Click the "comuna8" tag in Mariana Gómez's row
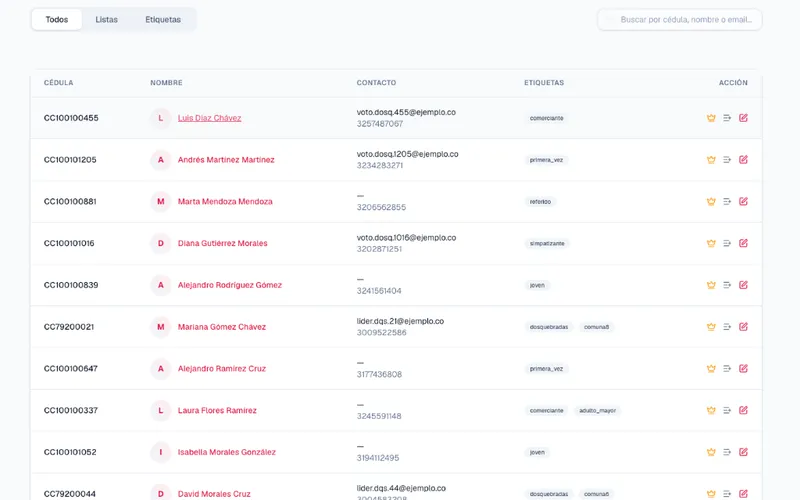800x500 pixels. [596, 327]
